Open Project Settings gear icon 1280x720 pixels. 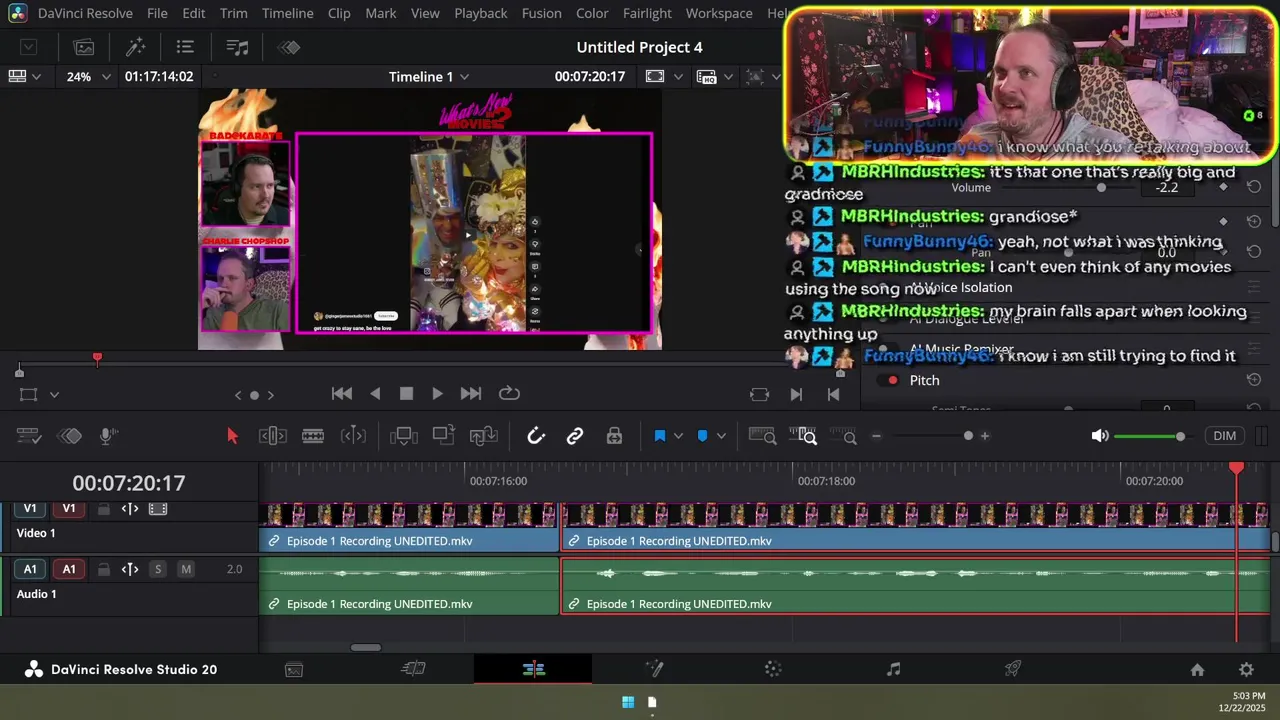tap(1246, 670)
